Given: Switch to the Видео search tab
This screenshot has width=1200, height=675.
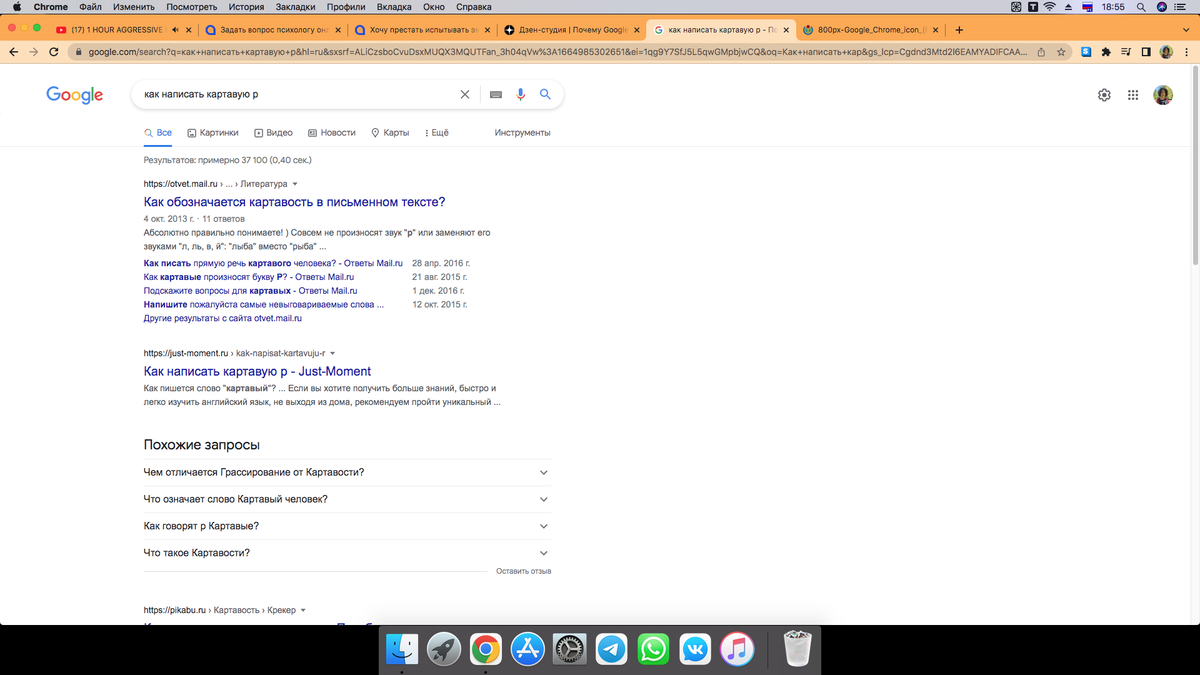Looking at the screenshot, I should pyautogui.click(x=274, y=132).
